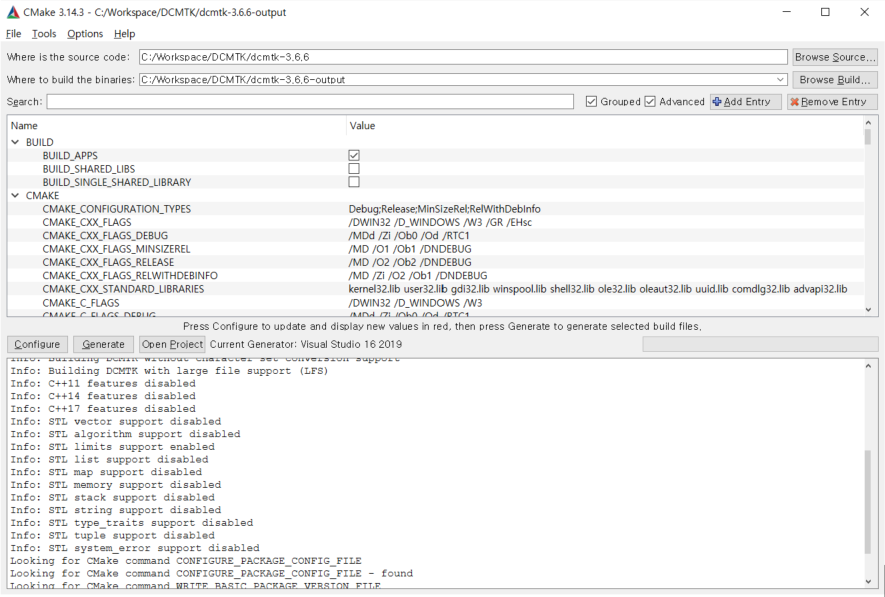Image resolution: width=885 pixels, height=597 pixels.
Task: Enable the BUILD_SHARED_LIBS checkbox
Action: [x=354, y=168]
